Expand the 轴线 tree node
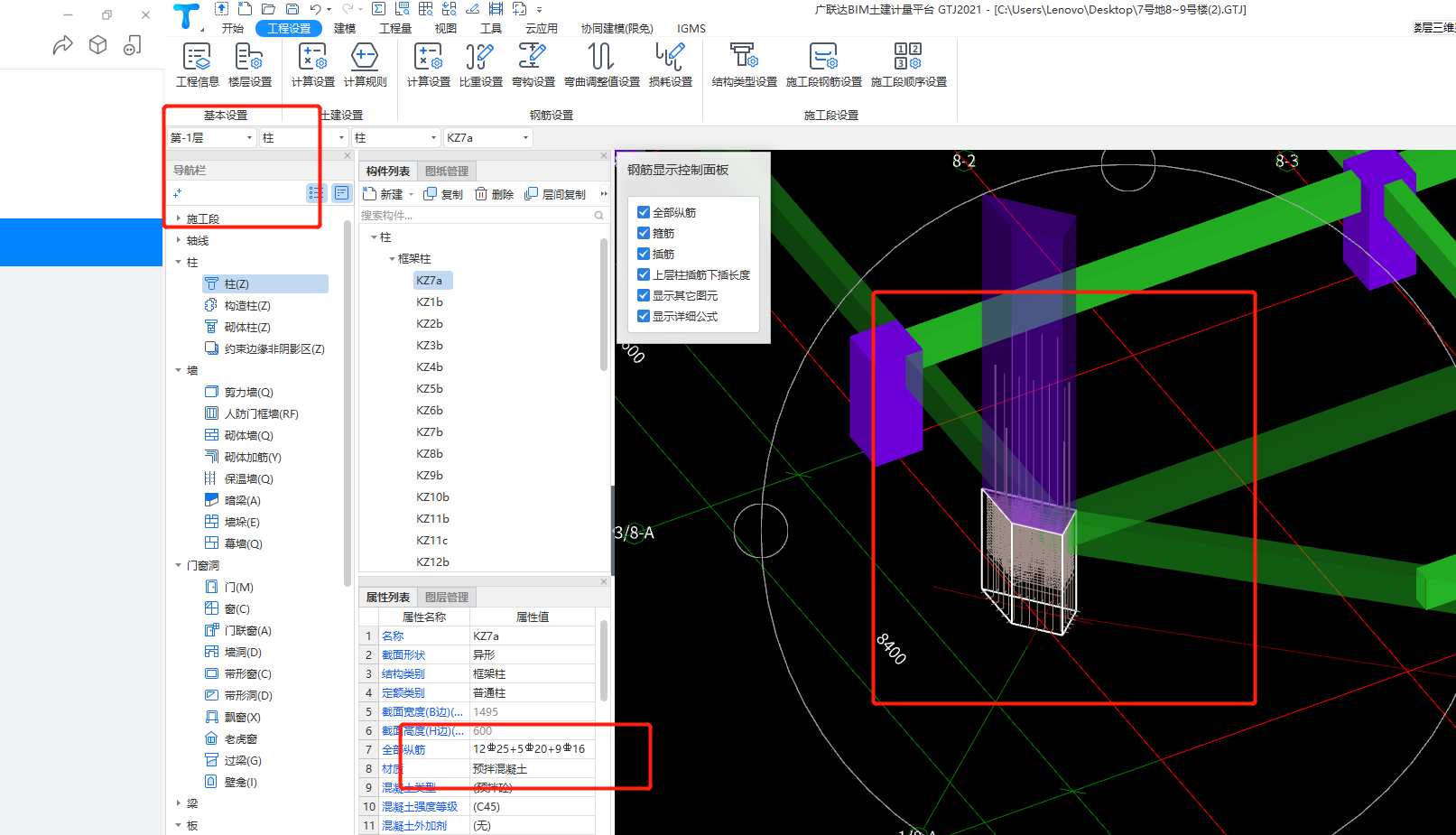 click(x=178, y=240)
